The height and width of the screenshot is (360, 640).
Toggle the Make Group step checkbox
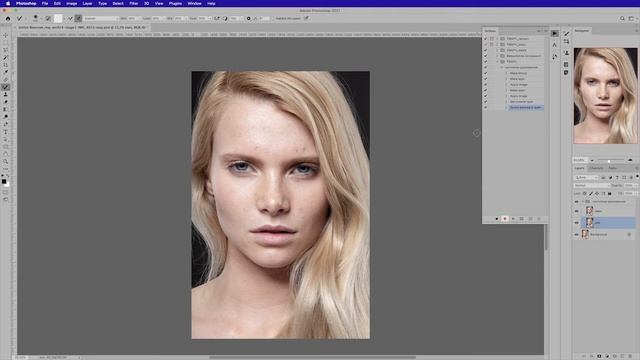coord(485,73)
